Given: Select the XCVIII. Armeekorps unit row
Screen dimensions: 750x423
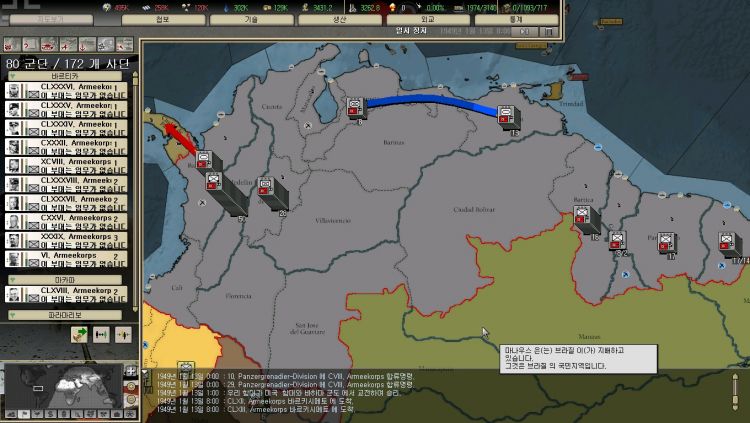Looking at the screenshot, I should click(x=66, y=166).
